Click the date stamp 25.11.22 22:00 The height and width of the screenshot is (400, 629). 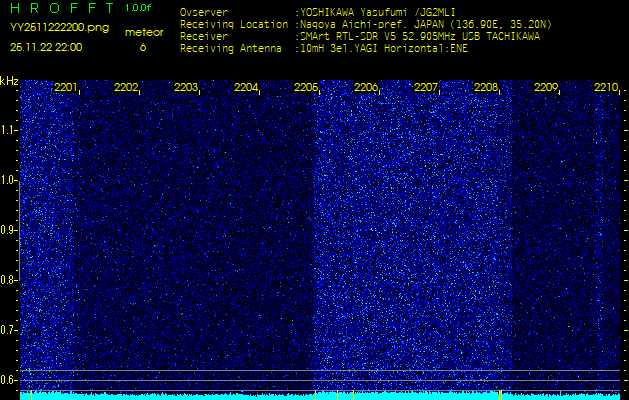[x=46, y=47]
